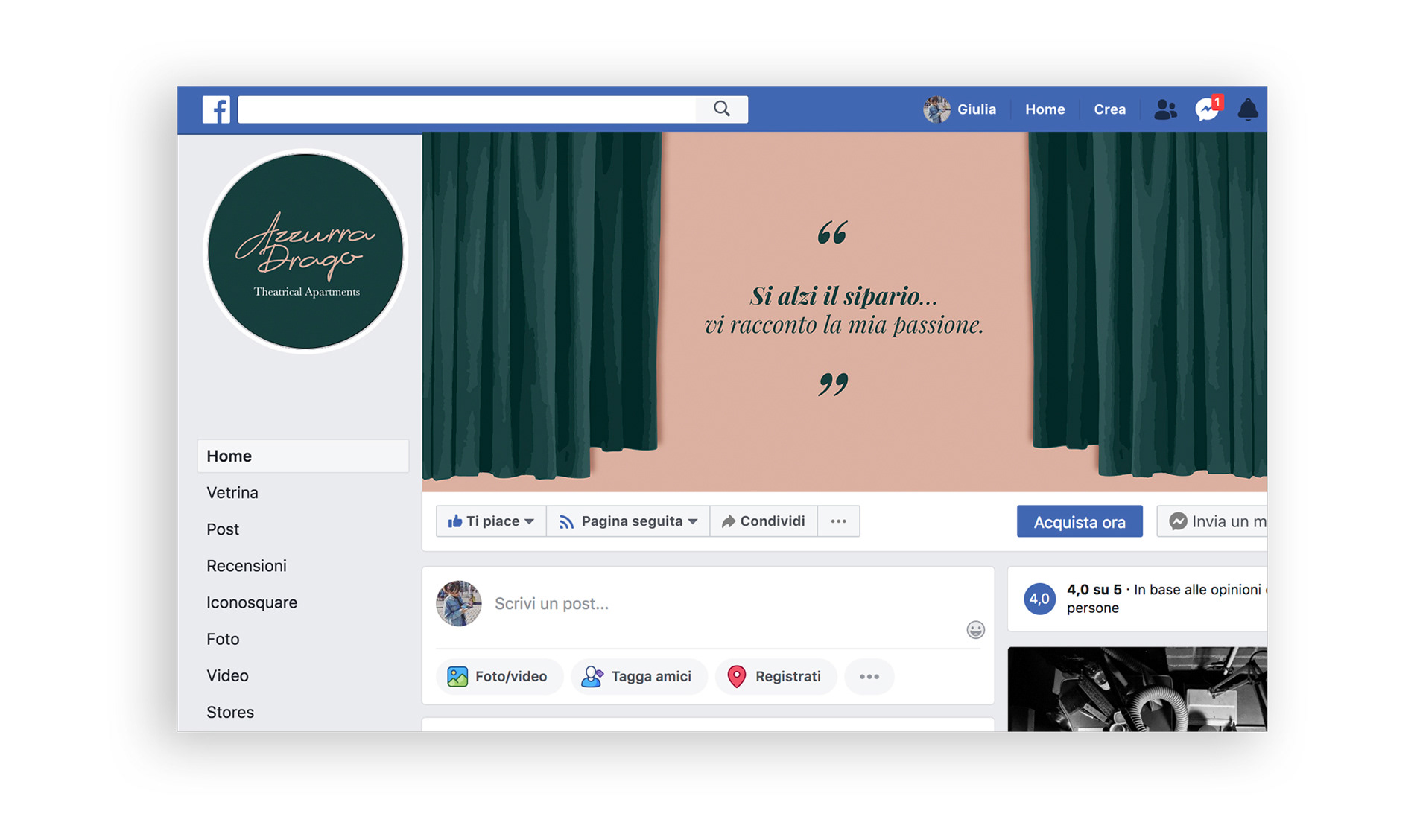Click the '4,0 su 5' rating text
This screenshot has width=1420, height=840.
pos(1094,589)
